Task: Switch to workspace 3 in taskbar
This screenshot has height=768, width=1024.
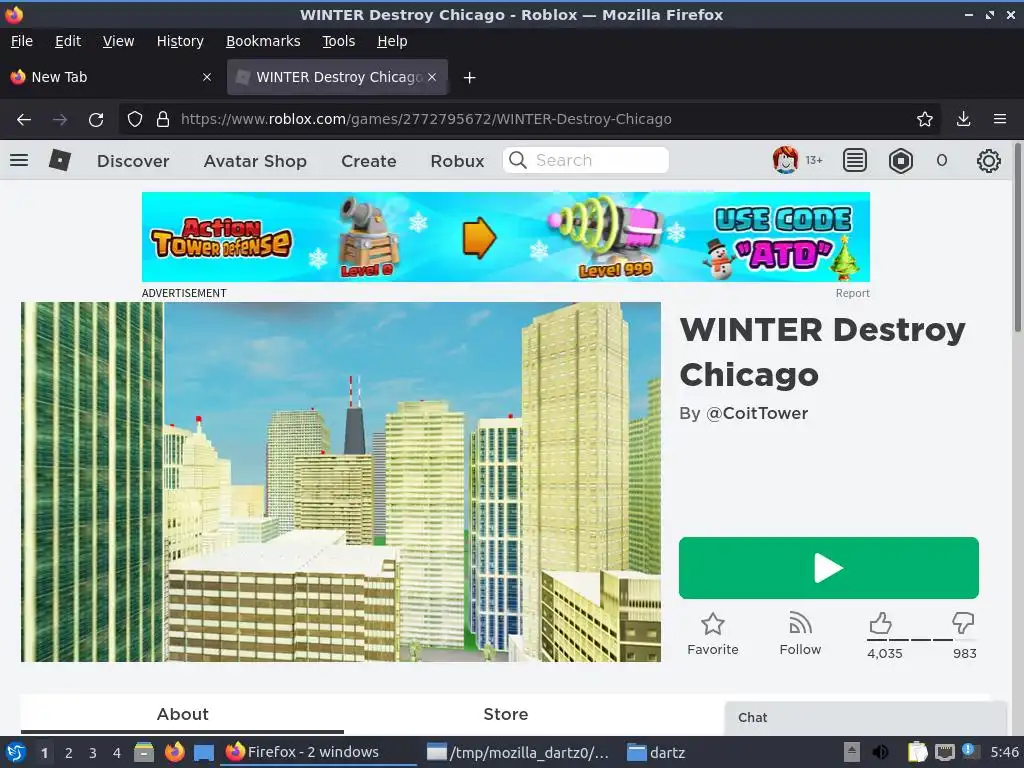Action: [93, 753]
